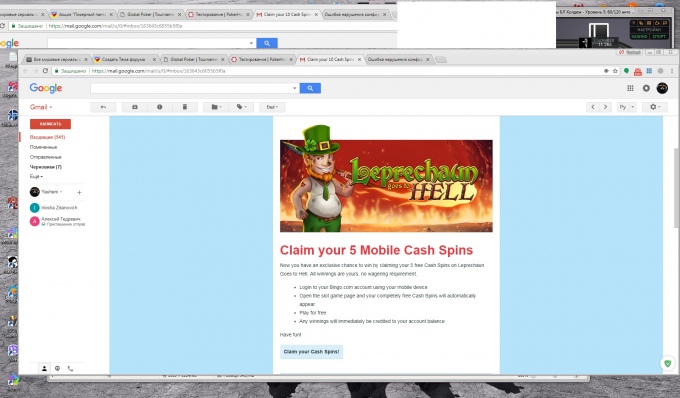Screen dimensions: 680x398
Task: Go to the newer email arrow
Action: point(593,107)
